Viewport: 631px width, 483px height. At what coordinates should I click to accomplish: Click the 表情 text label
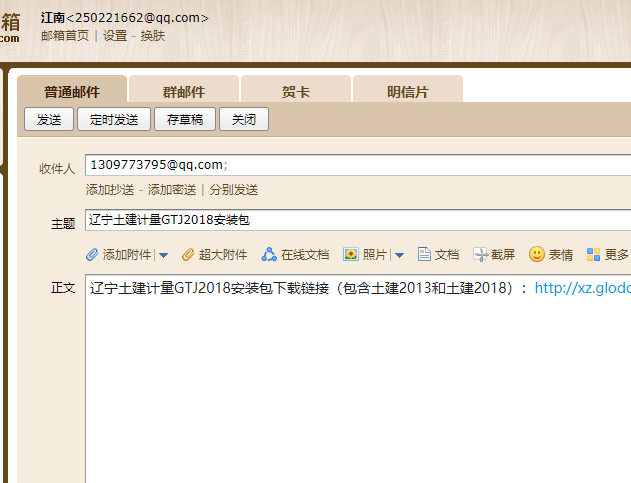[561, 255]
